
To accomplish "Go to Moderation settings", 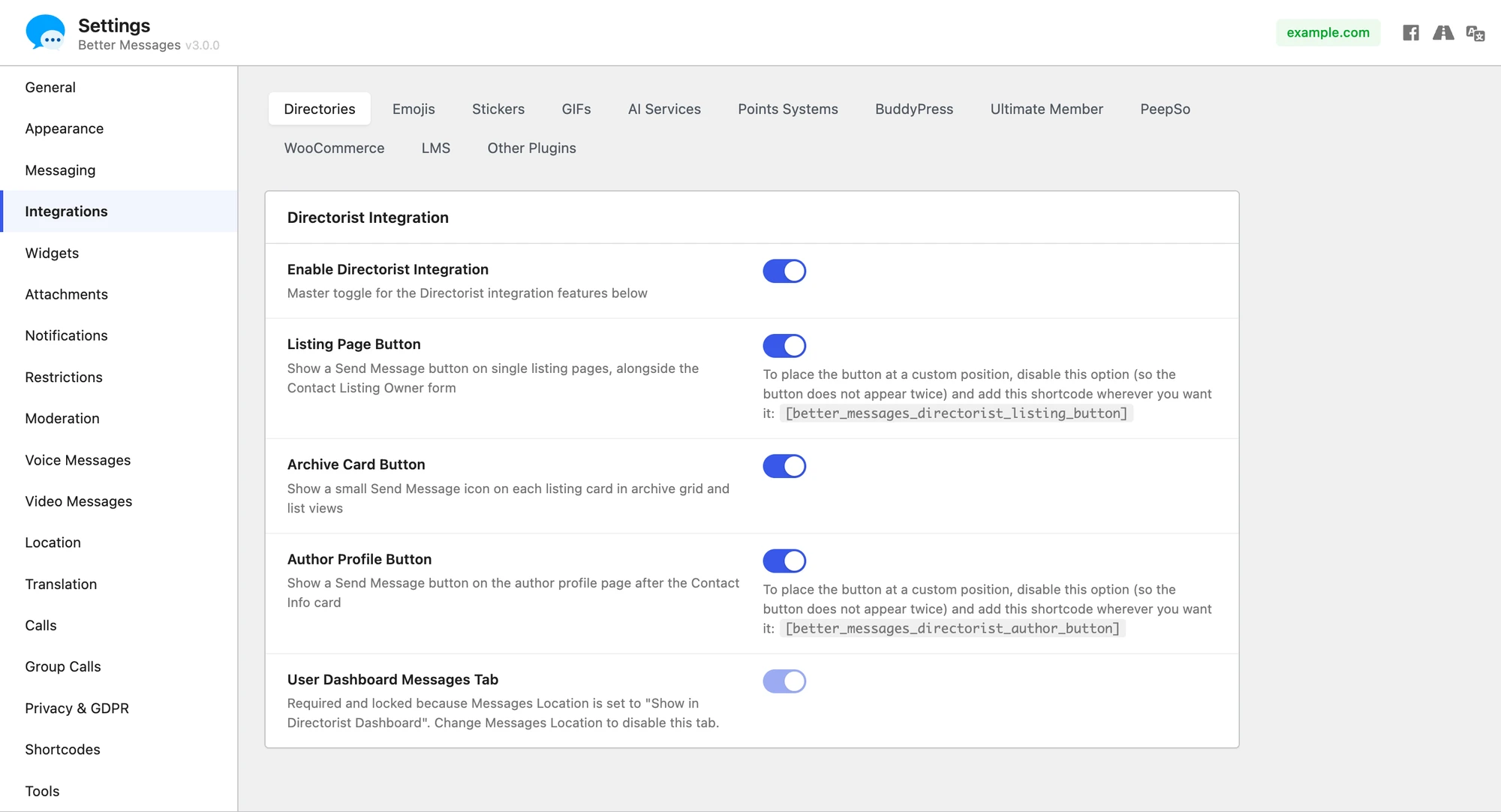I will 119,418.
